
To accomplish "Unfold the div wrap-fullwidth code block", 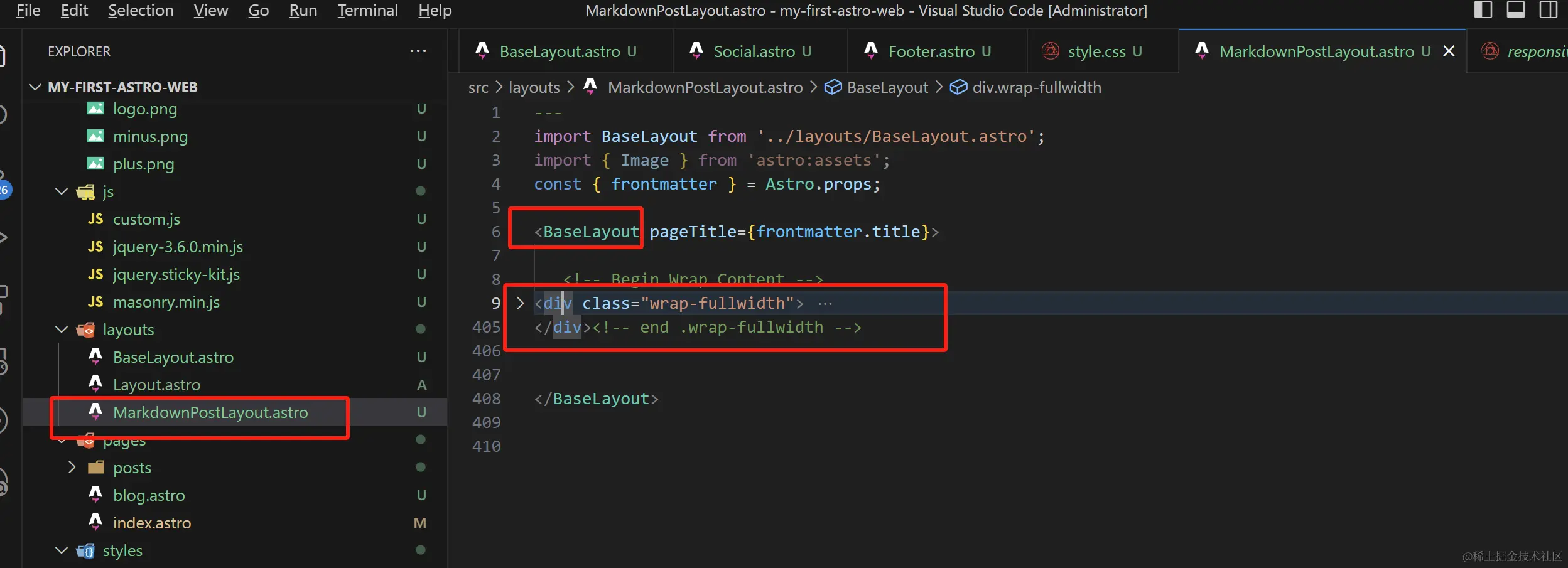I will click(x=520, y=303).
